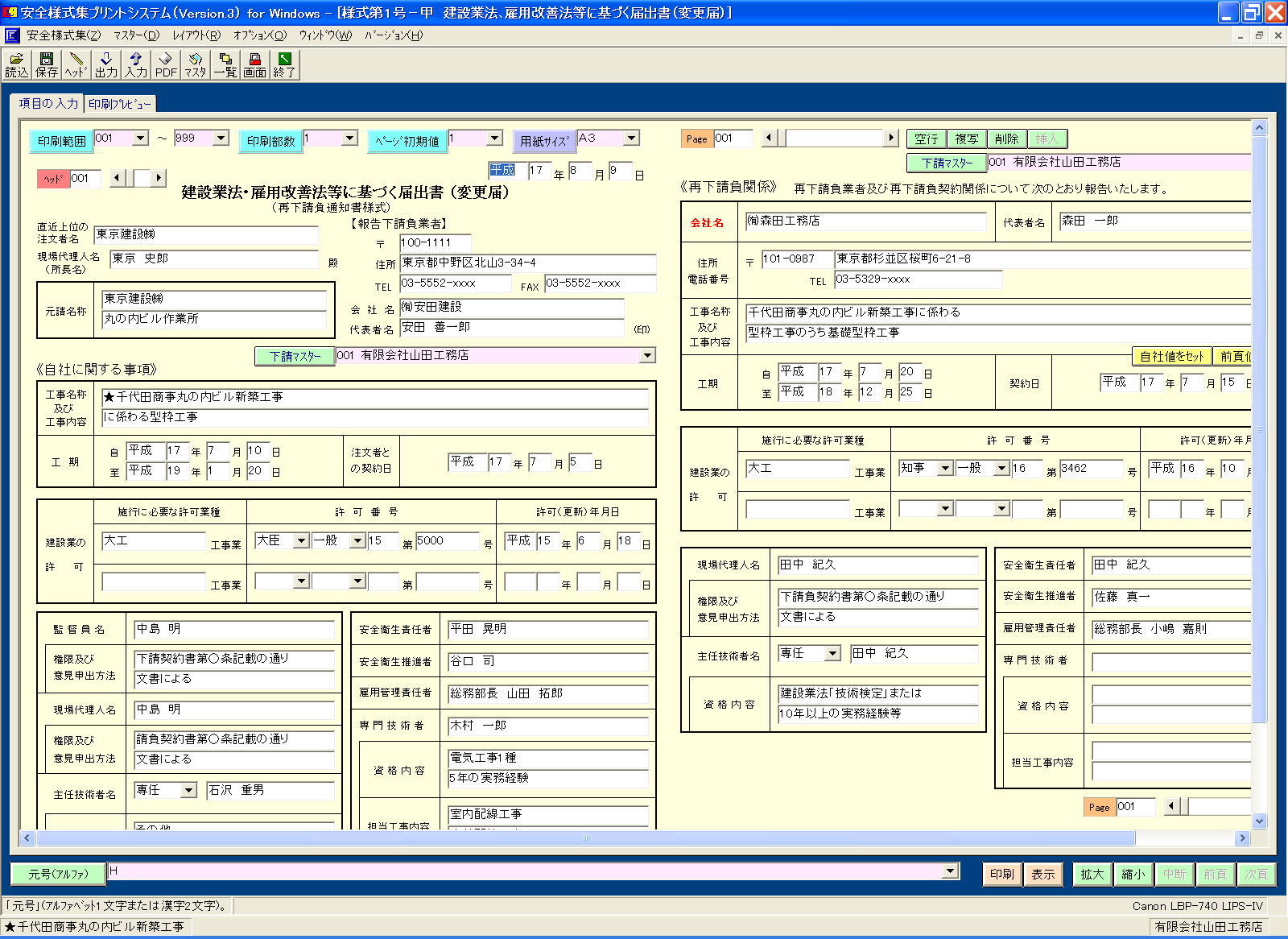
Task: Open the ヘッド pencil icon on toolbar
Action: pyautogui.click(x=76, y=63)
